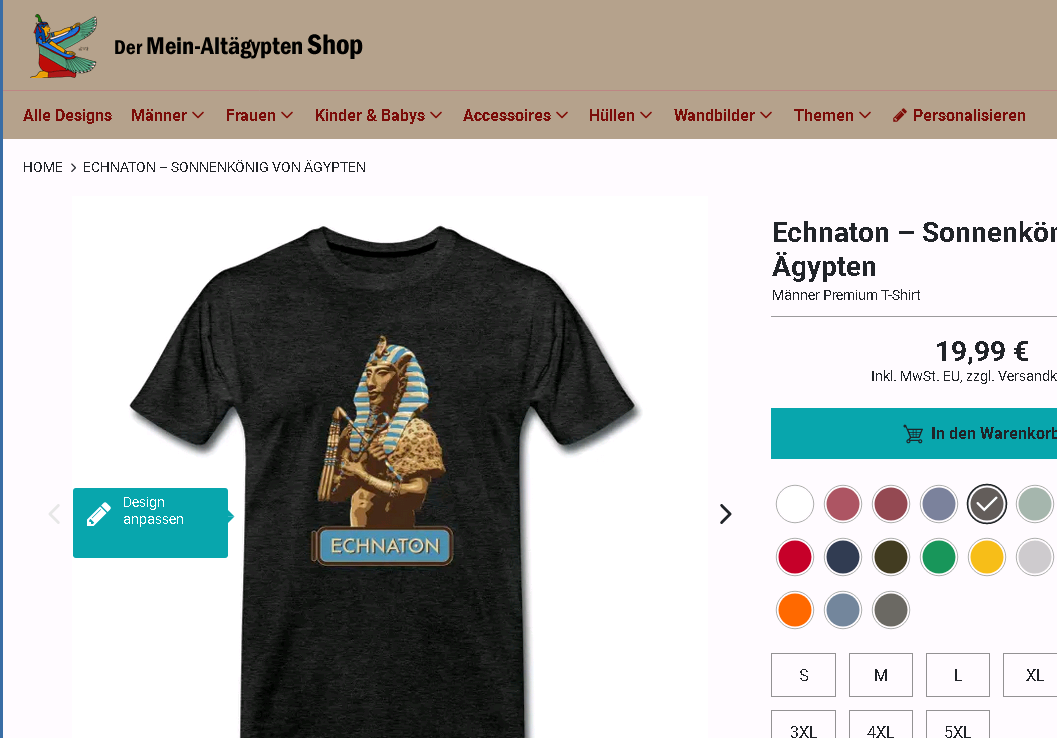
Task: Go to HOME breadcrumb link
Action: pos(42,167)
